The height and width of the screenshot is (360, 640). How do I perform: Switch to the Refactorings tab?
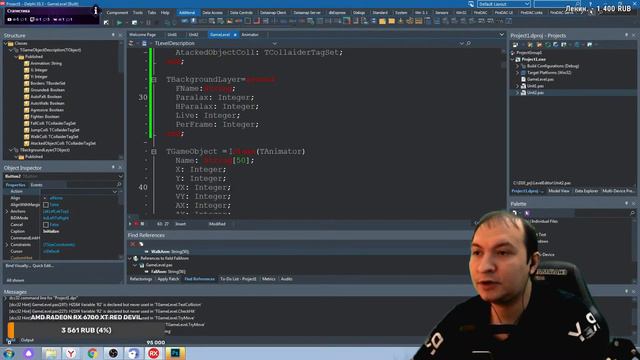(141, 279)
